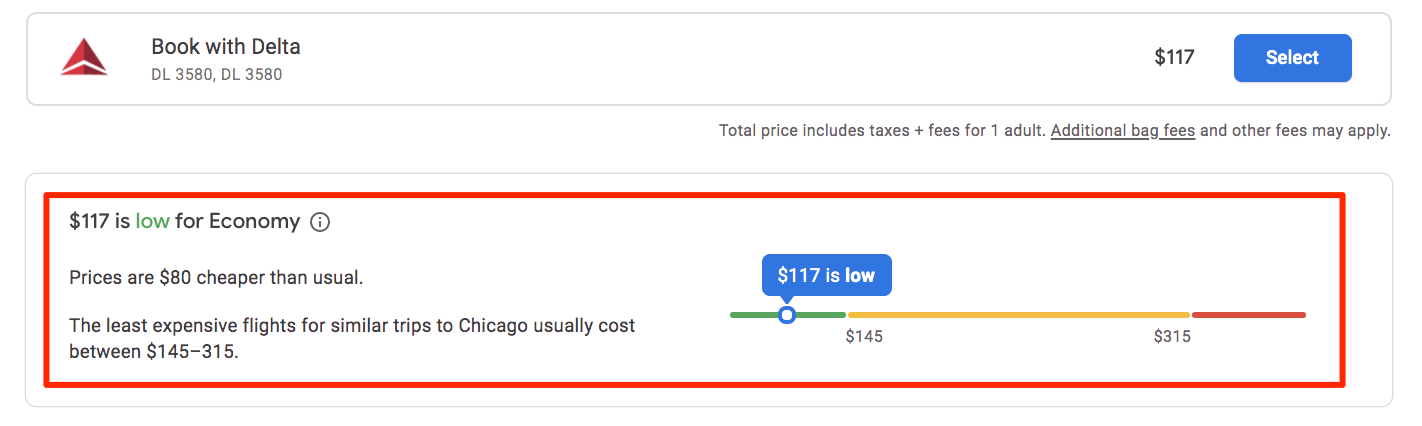Image resolution: width=1422 pixels, height=426 pixels.
Task: Click the $315 label under the bar
Action: [x=1172, y=337]
